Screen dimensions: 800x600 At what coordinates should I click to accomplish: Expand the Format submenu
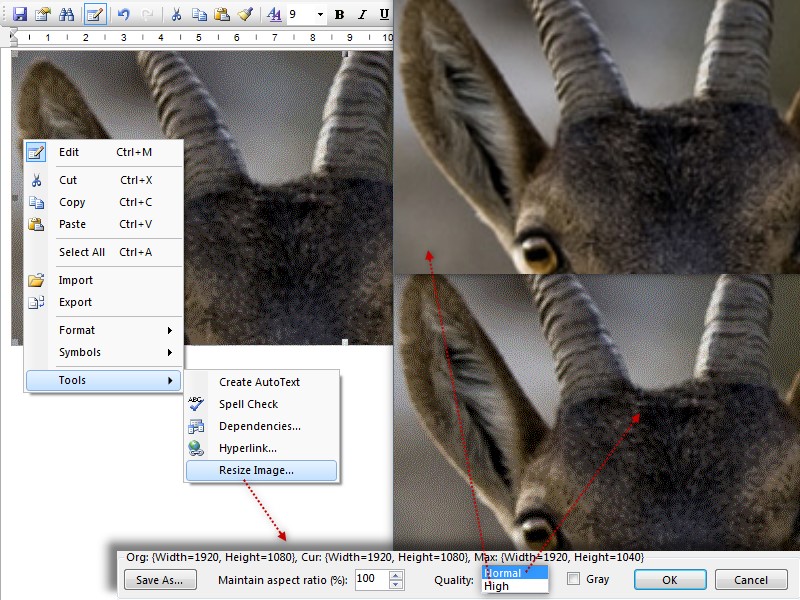pyautogui.click(x=104, y=330)
